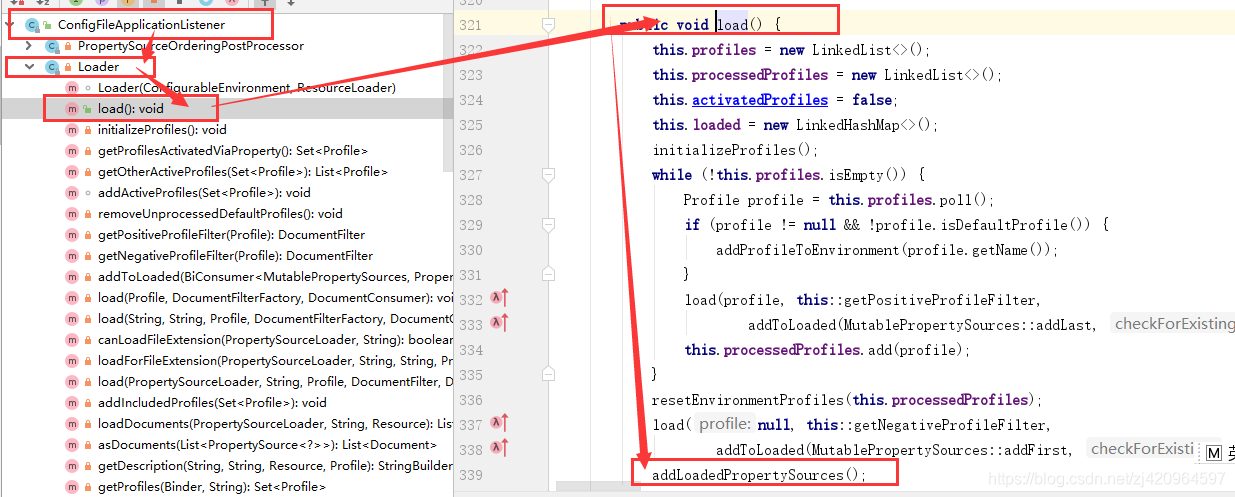Click the method icon of getNegativeProfileFilter
Image resolution: width=1235 pixels, height=497 pixels.
72,255
